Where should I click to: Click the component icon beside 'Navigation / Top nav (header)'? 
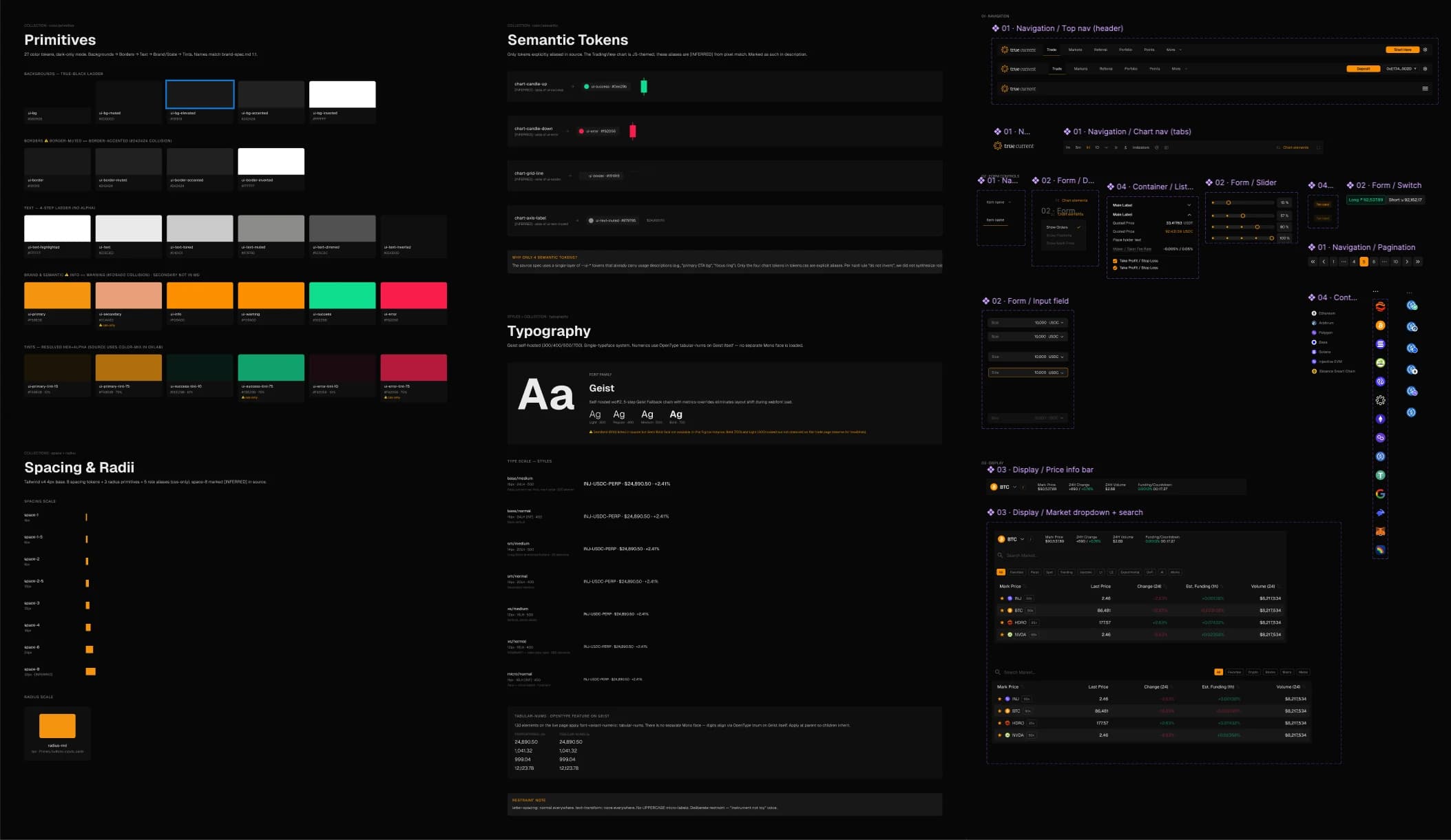(x=995, y=28)
